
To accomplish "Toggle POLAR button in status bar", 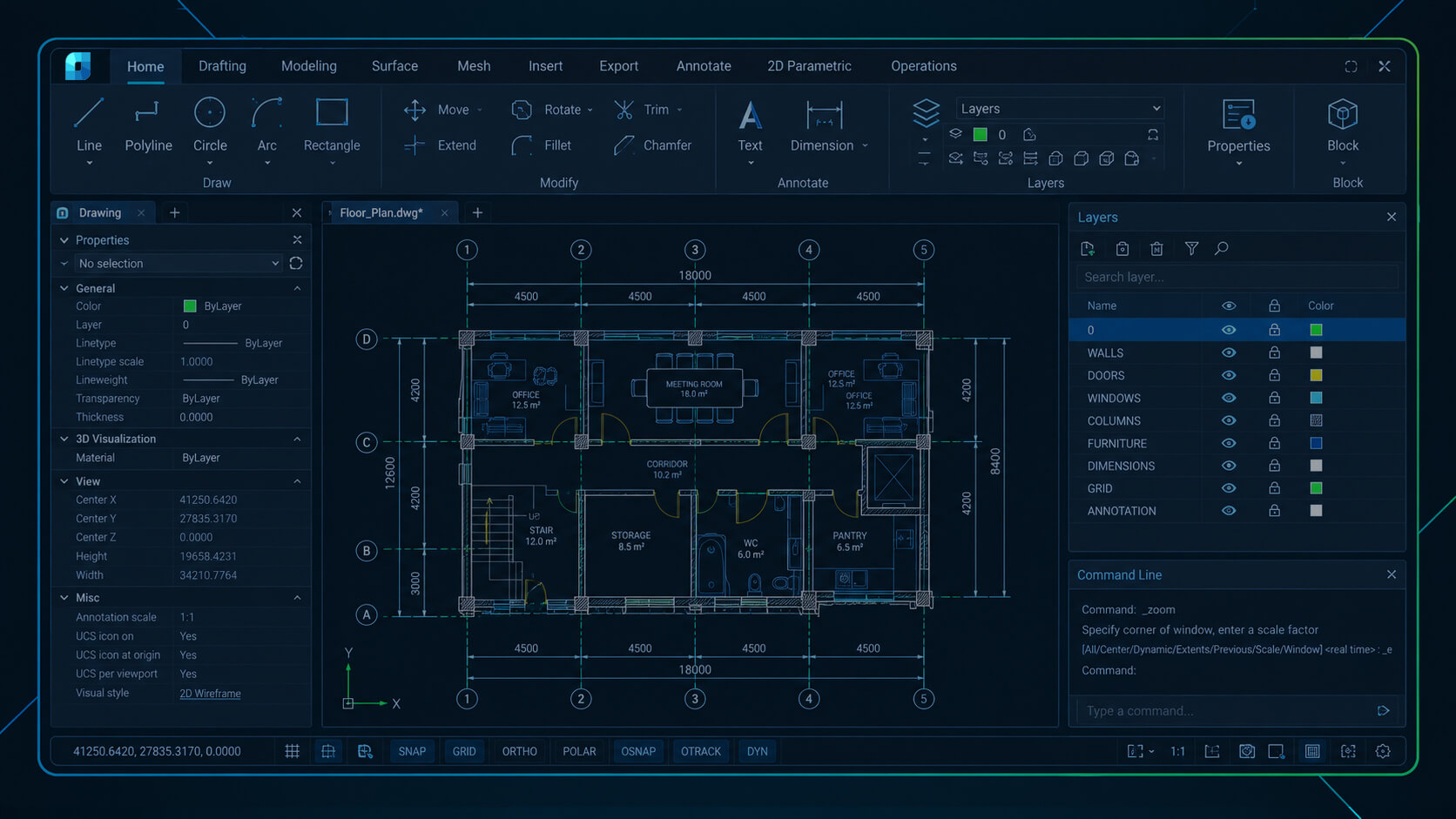I will pos(579,751).
